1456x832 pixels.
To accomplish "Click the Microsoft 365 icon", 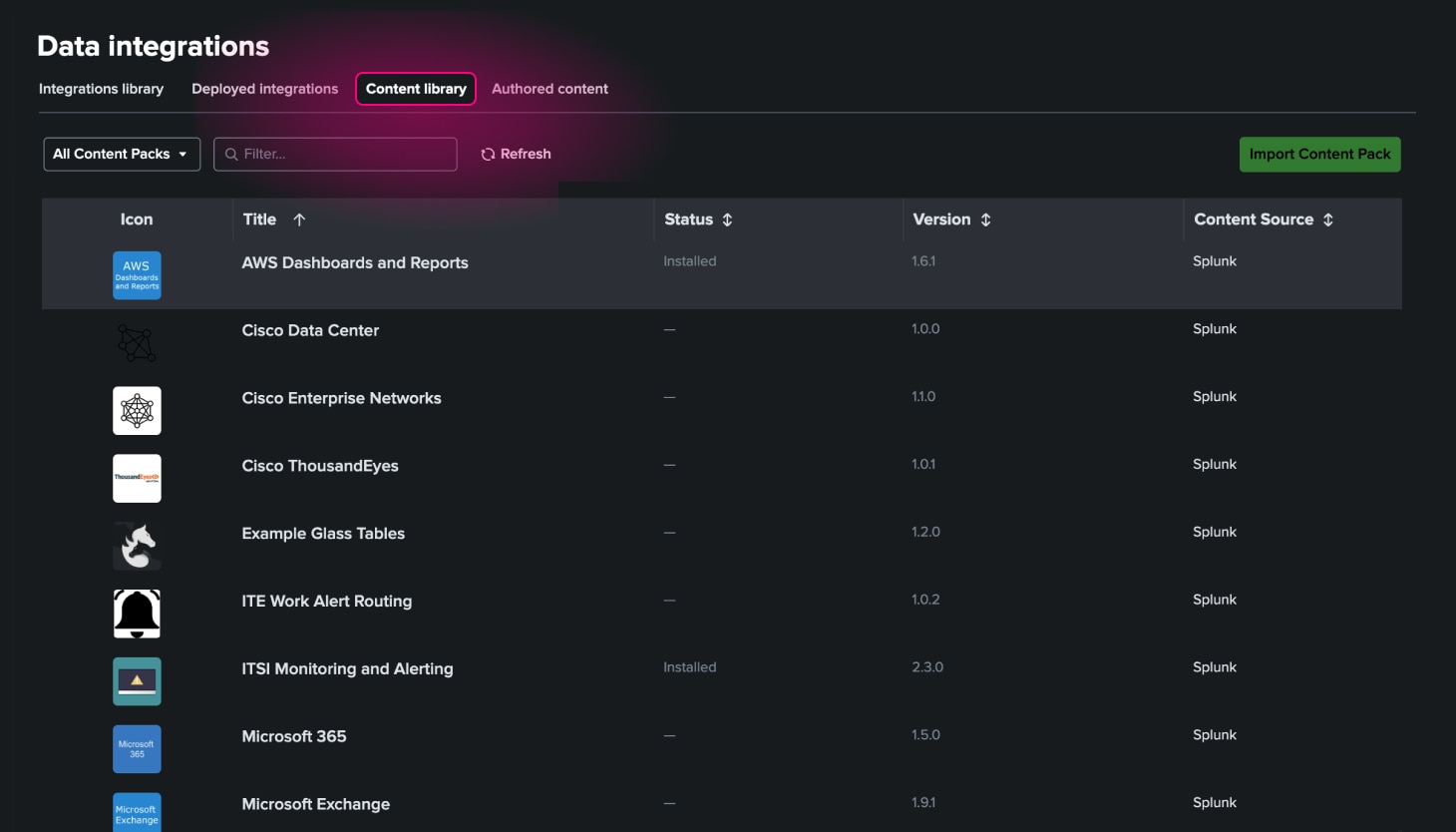I will pyautogui.click(x=137, y=749).
